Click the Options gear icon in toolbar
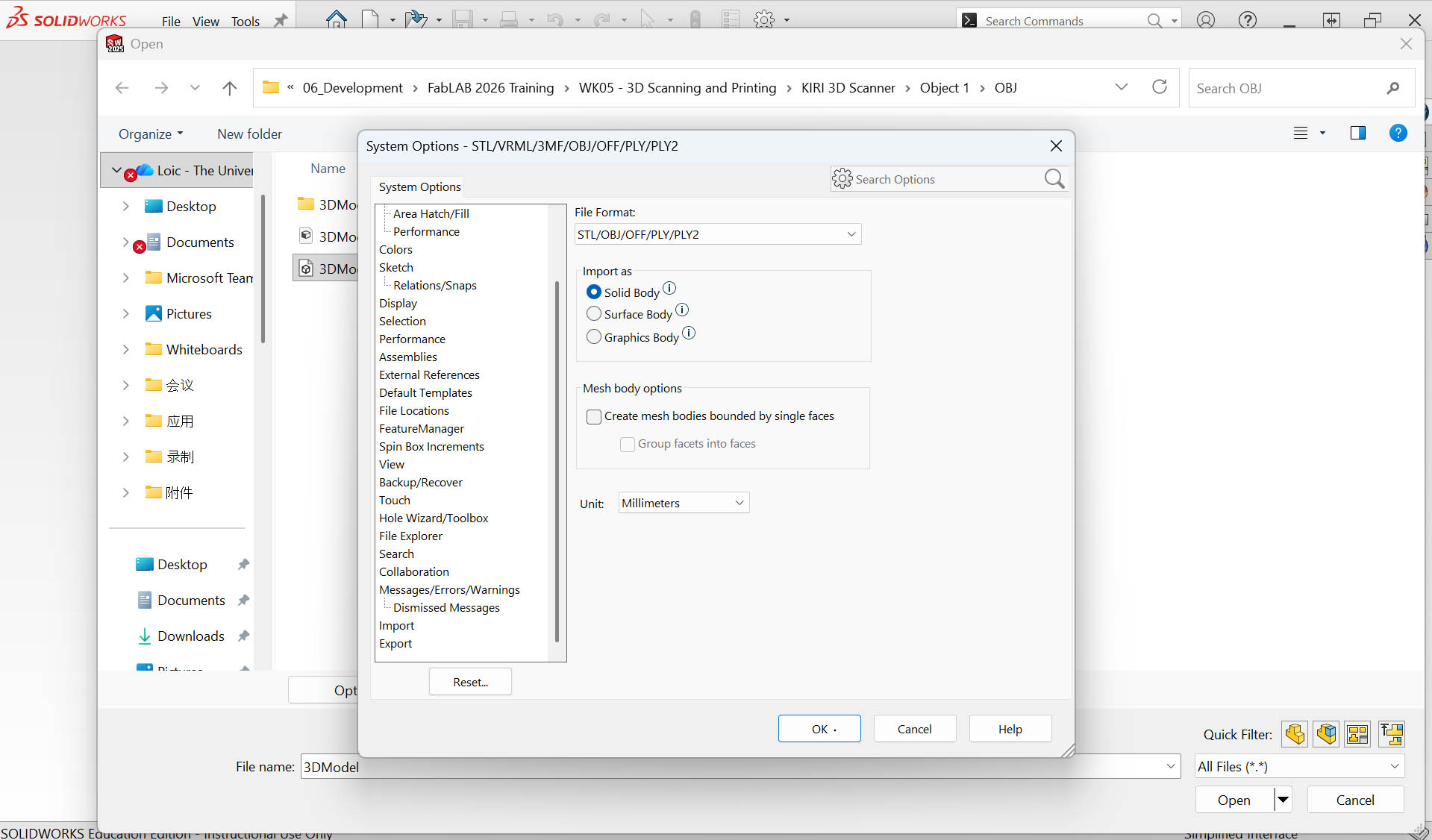Viewport: 1432px width, 840px height. pyautogui.click(x=764, y=19)
